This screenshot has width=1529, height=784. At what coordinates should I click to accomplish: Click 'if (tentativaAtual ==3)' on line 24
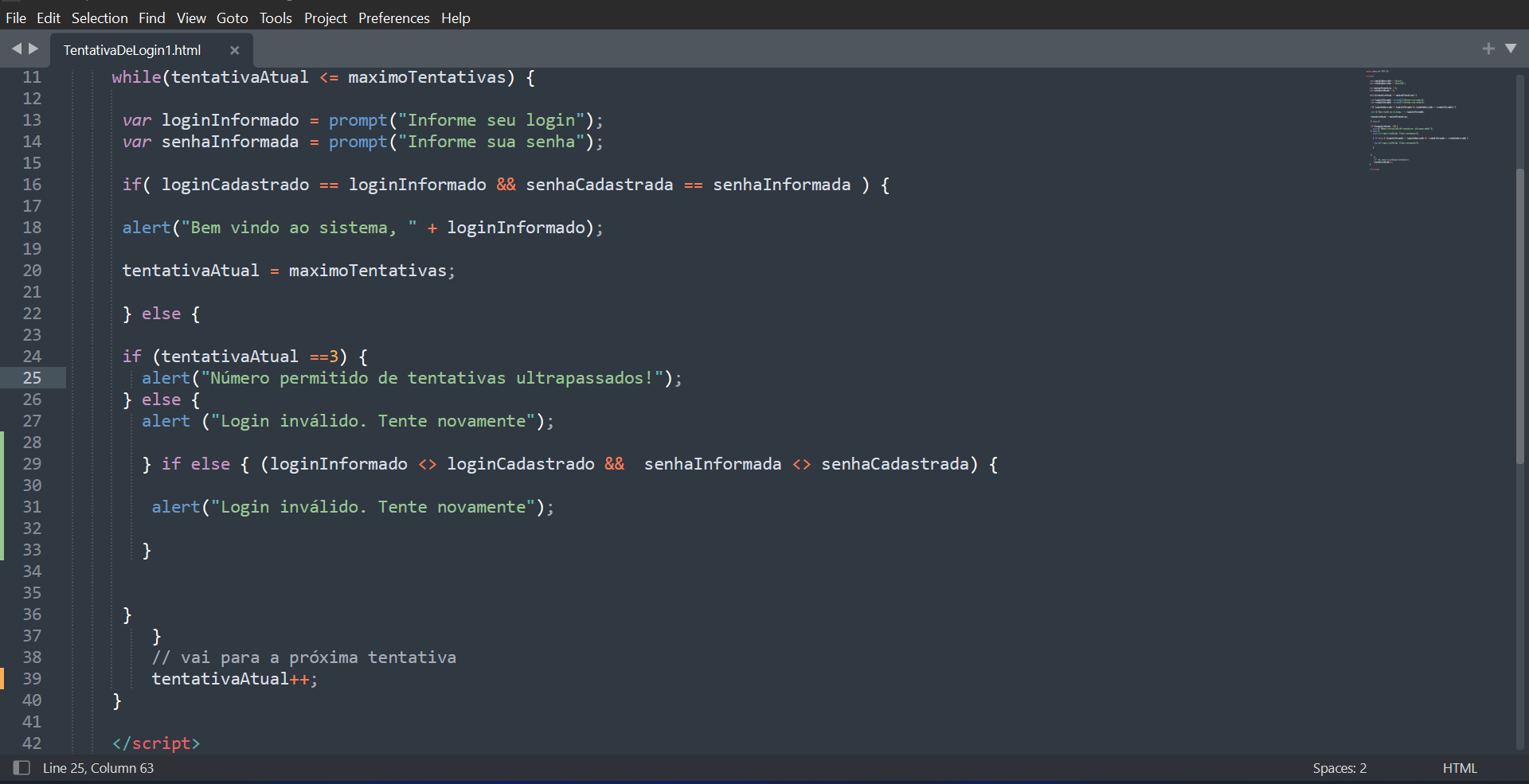235,357
